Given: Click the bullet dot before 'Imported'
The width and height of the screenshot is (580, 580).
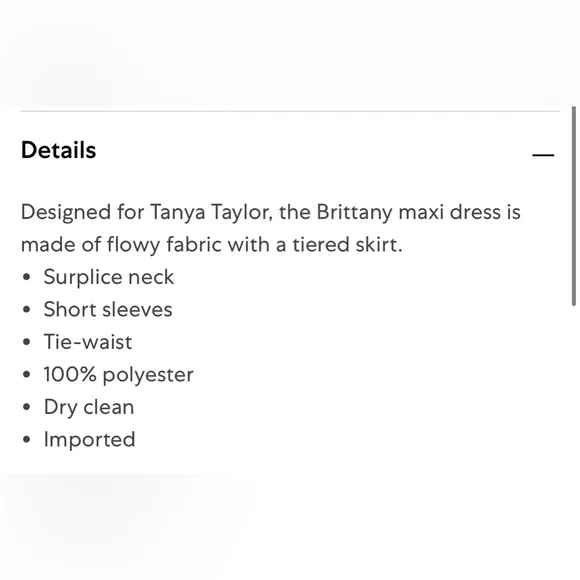Looking at the screenshot, I should point(26,440).
